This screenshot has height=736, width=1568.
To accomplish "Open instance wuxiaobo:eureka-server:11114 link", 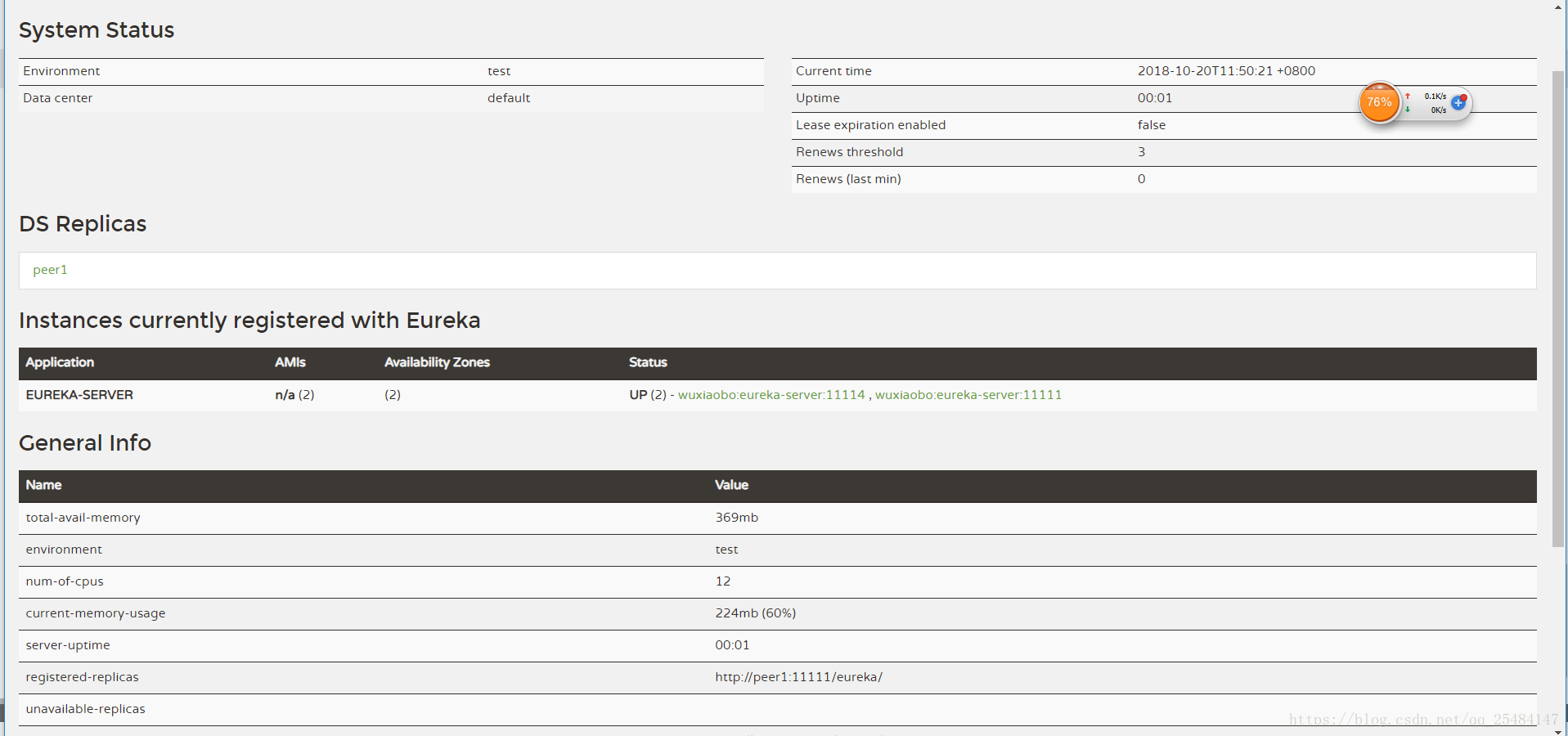I will (x=771, y=395).
